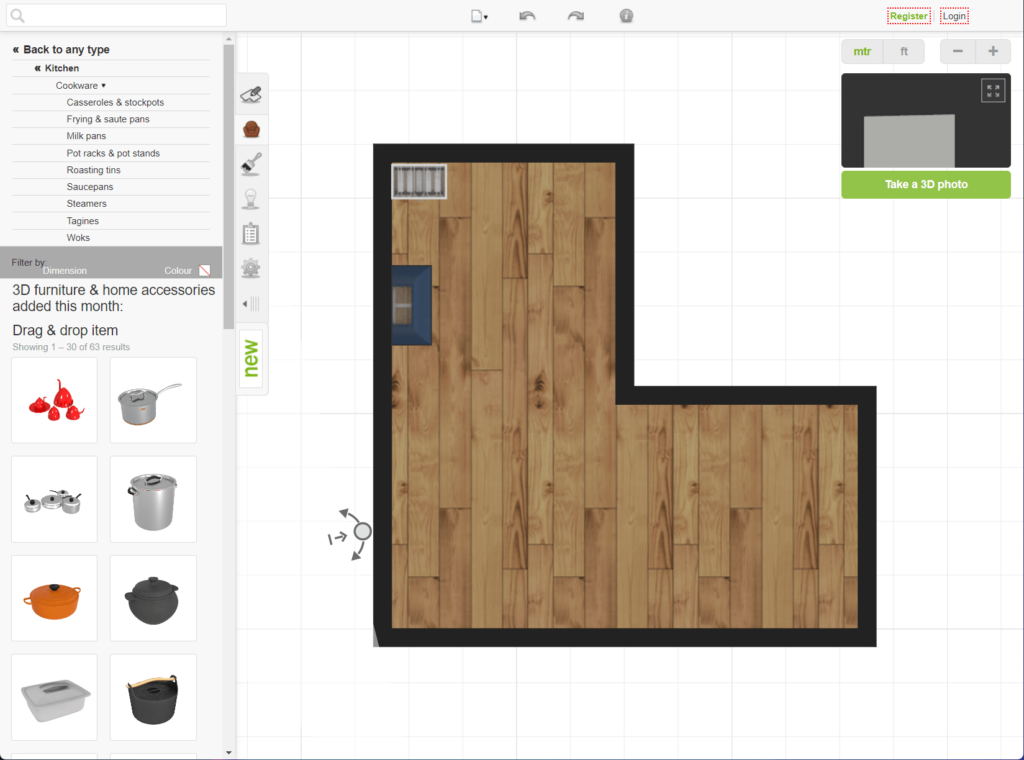Select the paintbrush decorate tool
Viewport: 1024px width, 760px height.
tap(251, 164)
